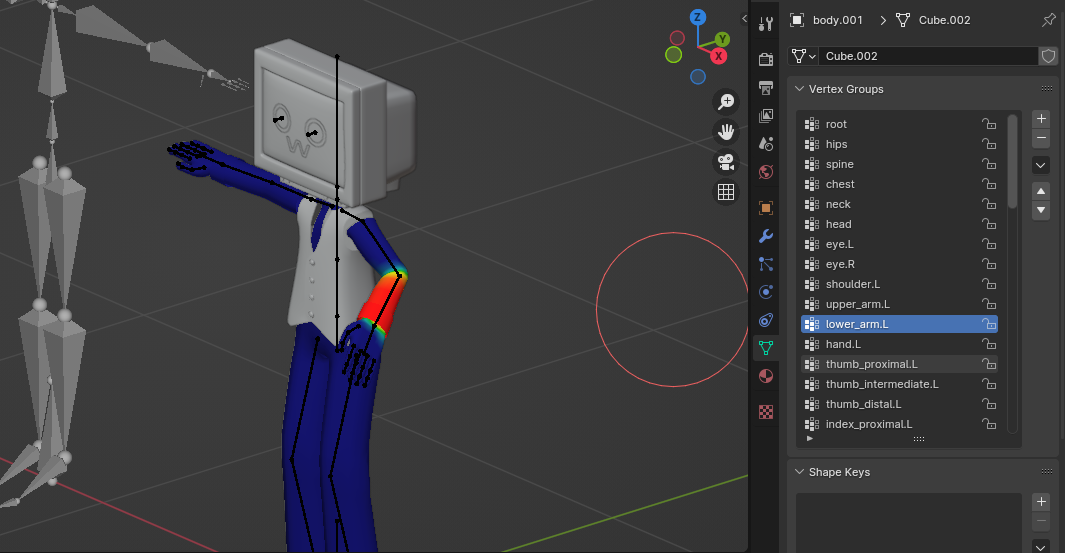Toggle lock on hand.L vertex group
The width and height of the screenshot is (1065, 553).
point(989,344)
